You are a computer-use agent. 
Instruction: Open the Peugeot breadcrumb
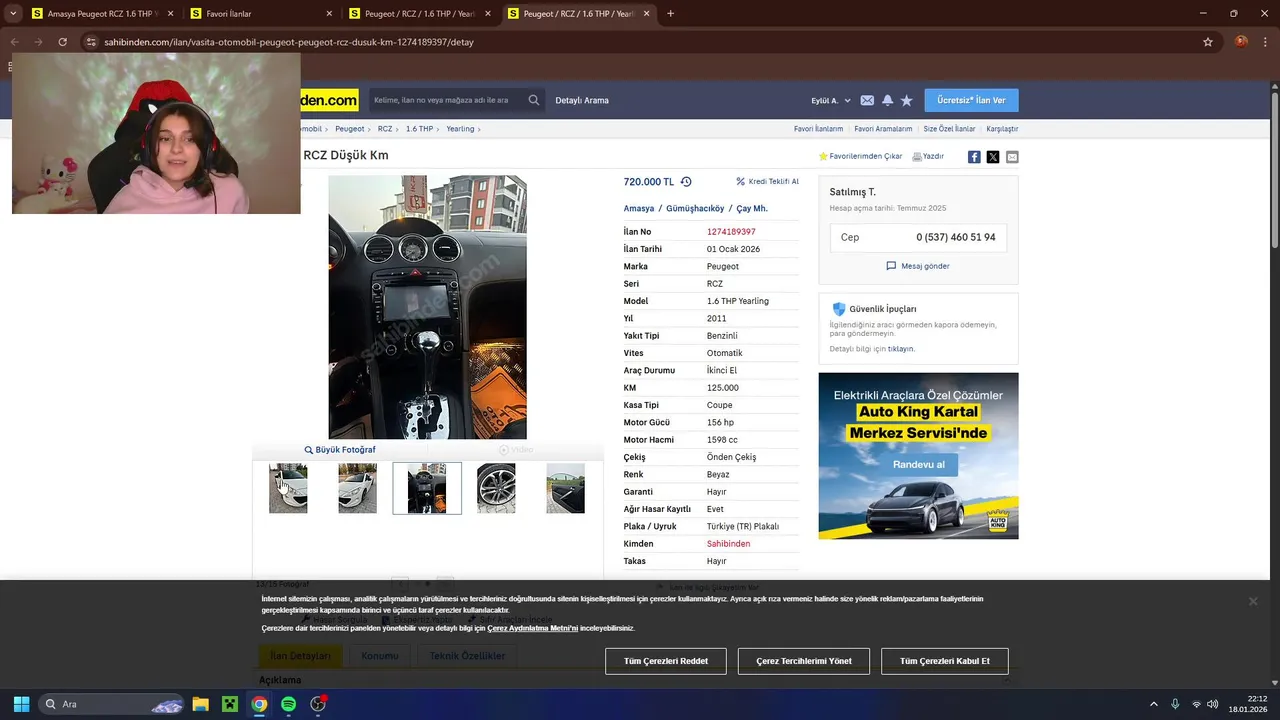[x=350, y=129]
